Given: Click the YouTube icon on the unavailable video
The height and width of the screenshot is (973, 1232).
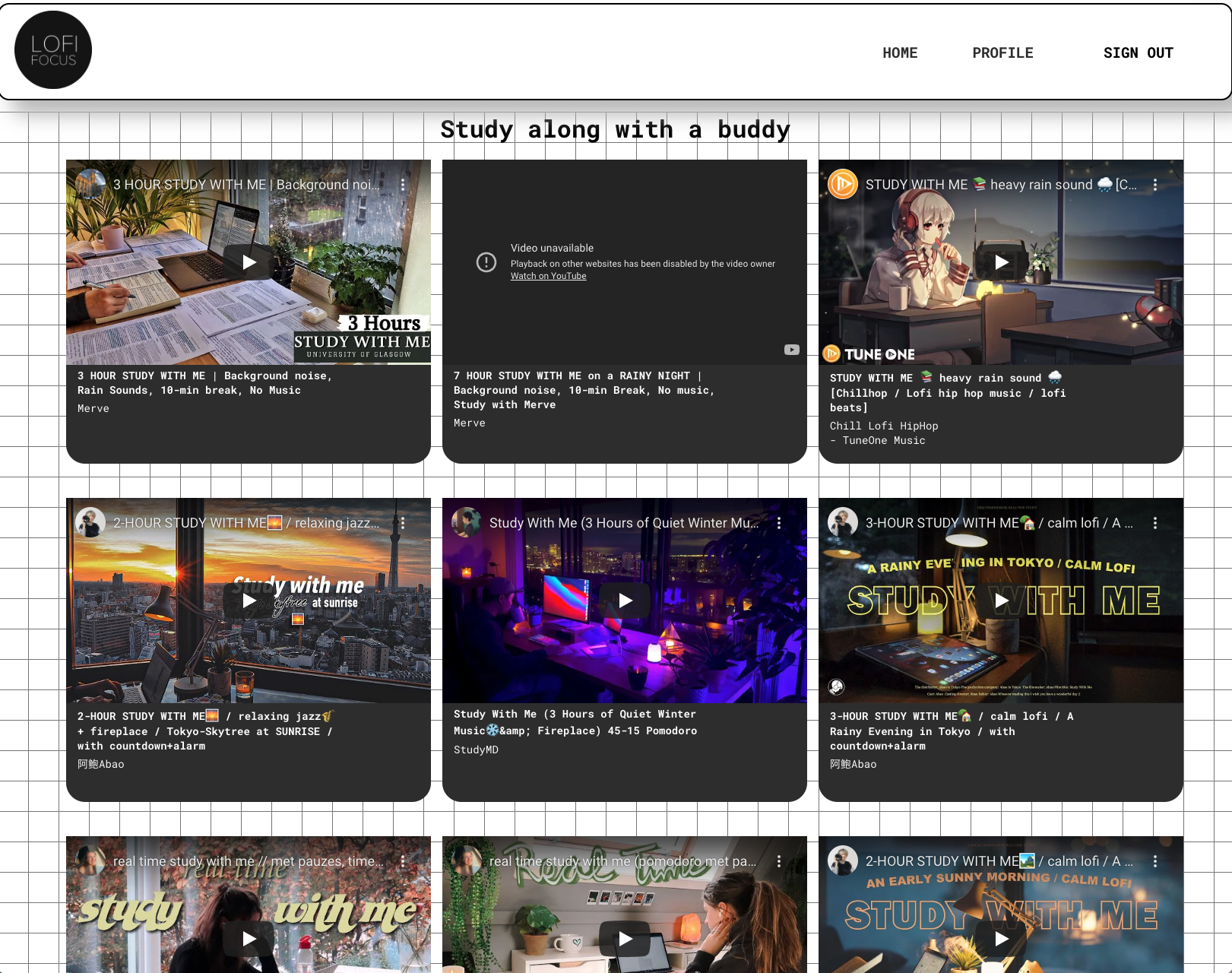Looking at the screenshot, I should (x=793, y=349).
